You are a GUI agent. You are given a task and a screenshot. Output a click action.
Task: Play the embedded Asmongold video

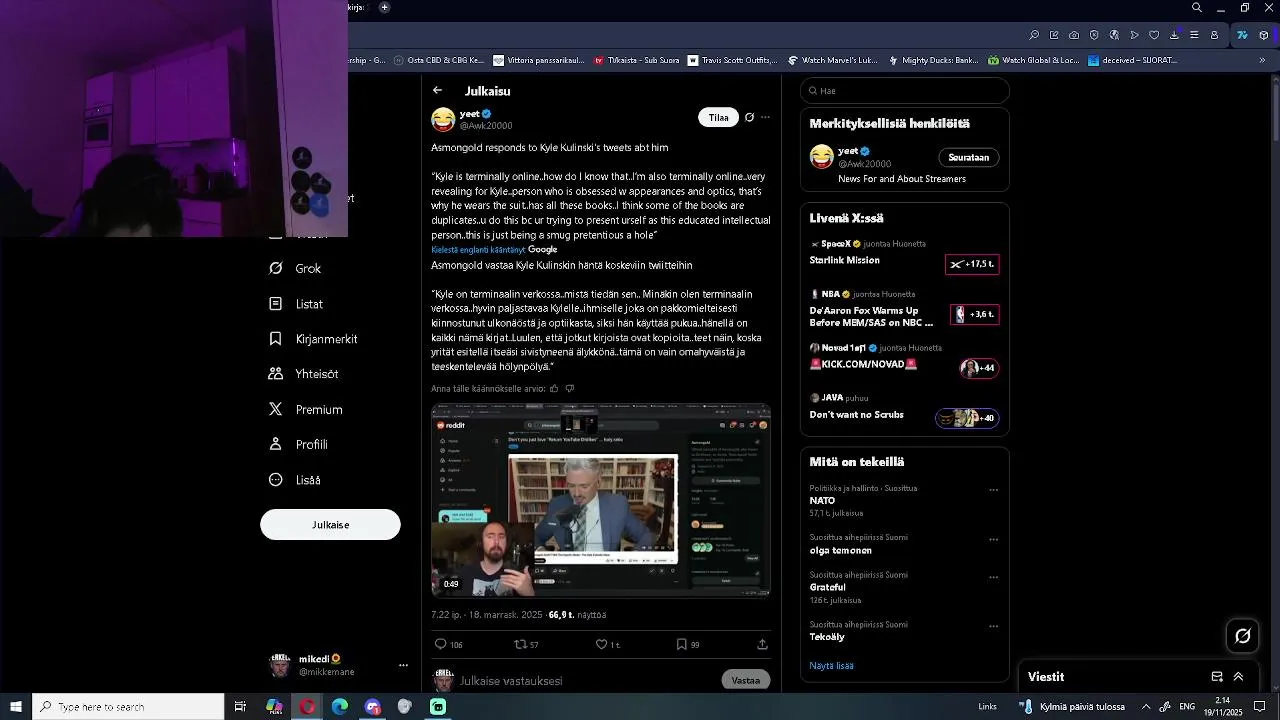(601, 500)
